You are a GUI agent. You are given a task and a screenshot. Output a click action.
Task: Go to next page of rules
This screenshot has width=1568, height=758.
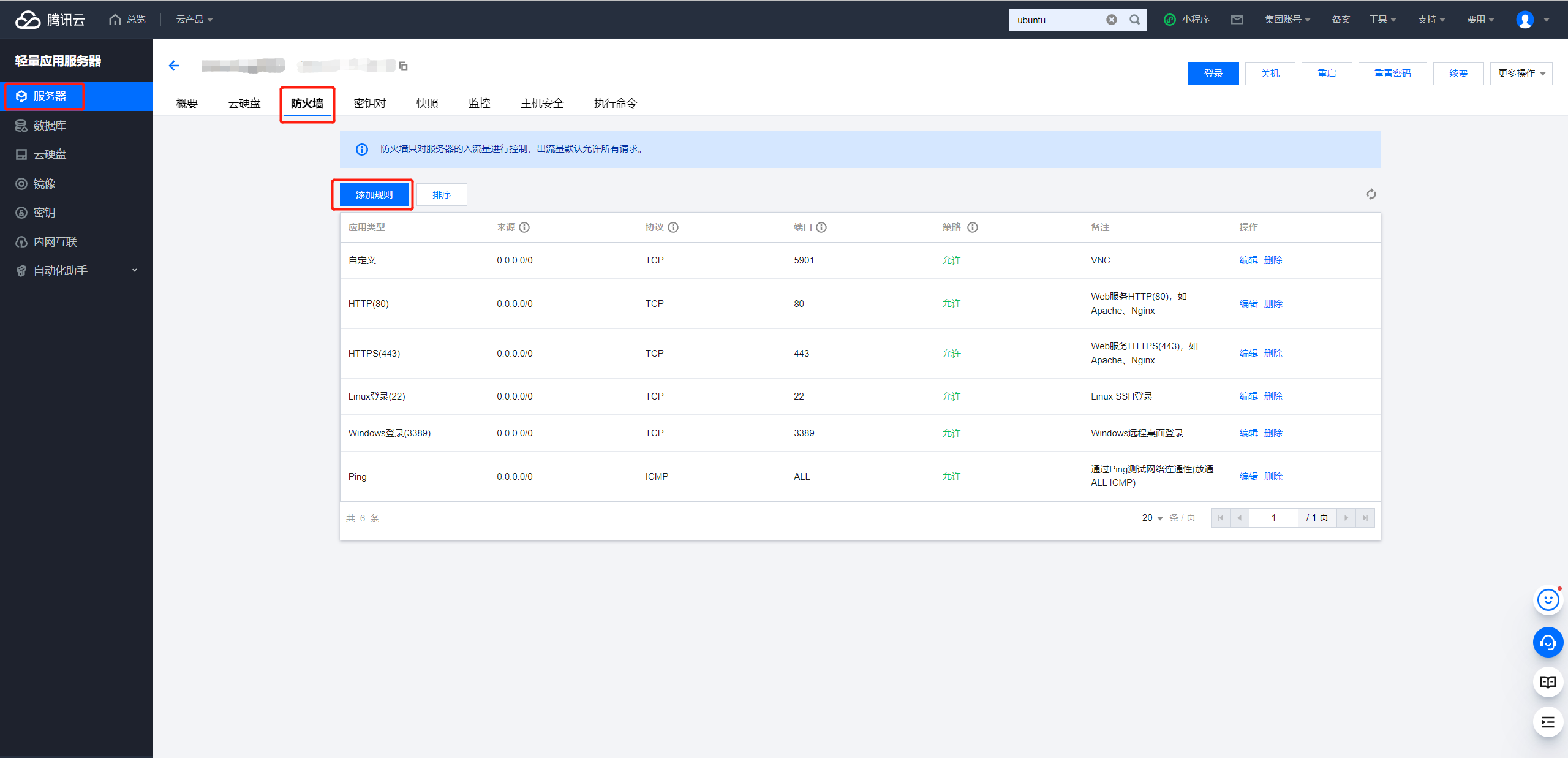(1346, 518)
